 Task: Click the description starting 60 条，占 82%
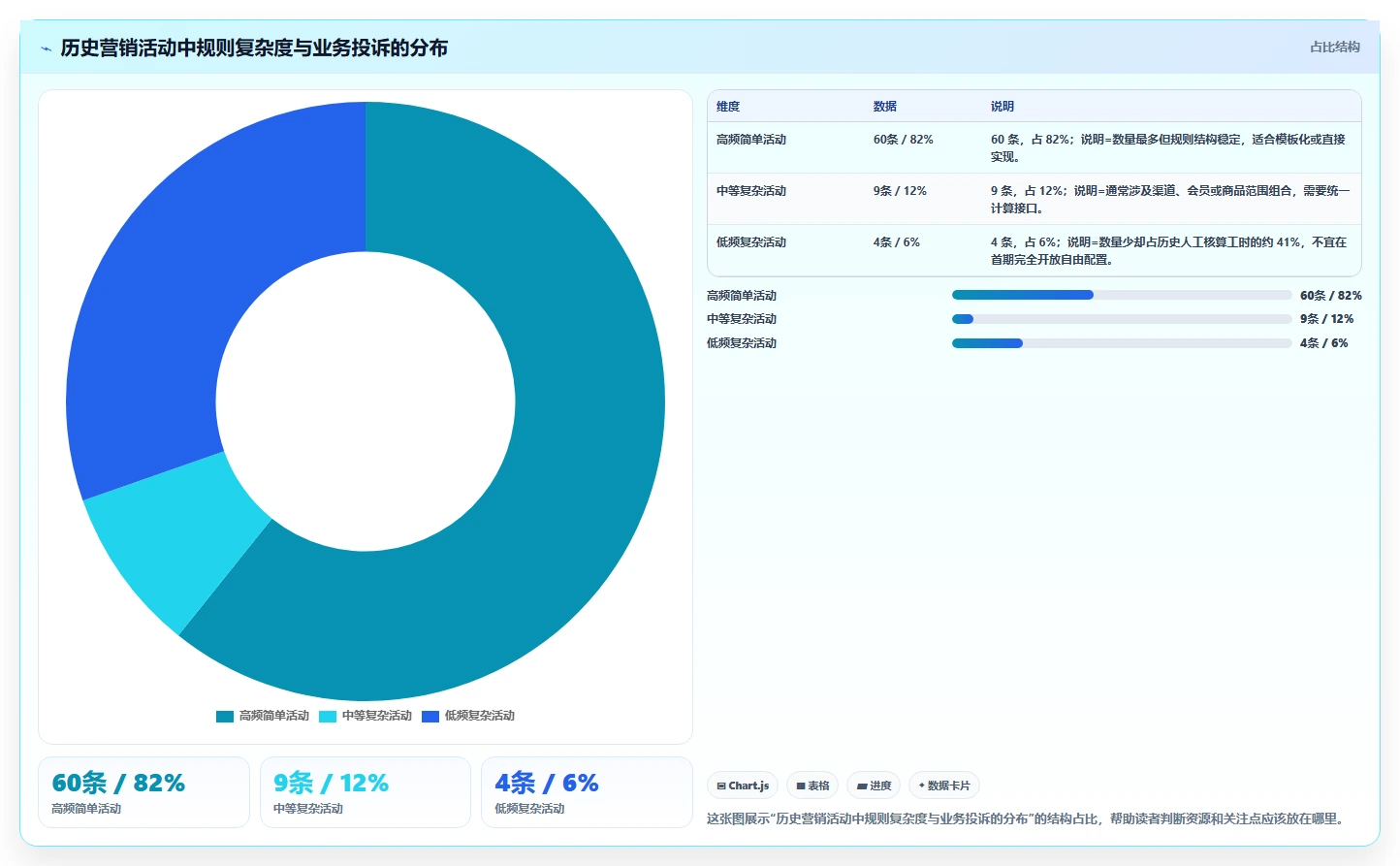1168,147
